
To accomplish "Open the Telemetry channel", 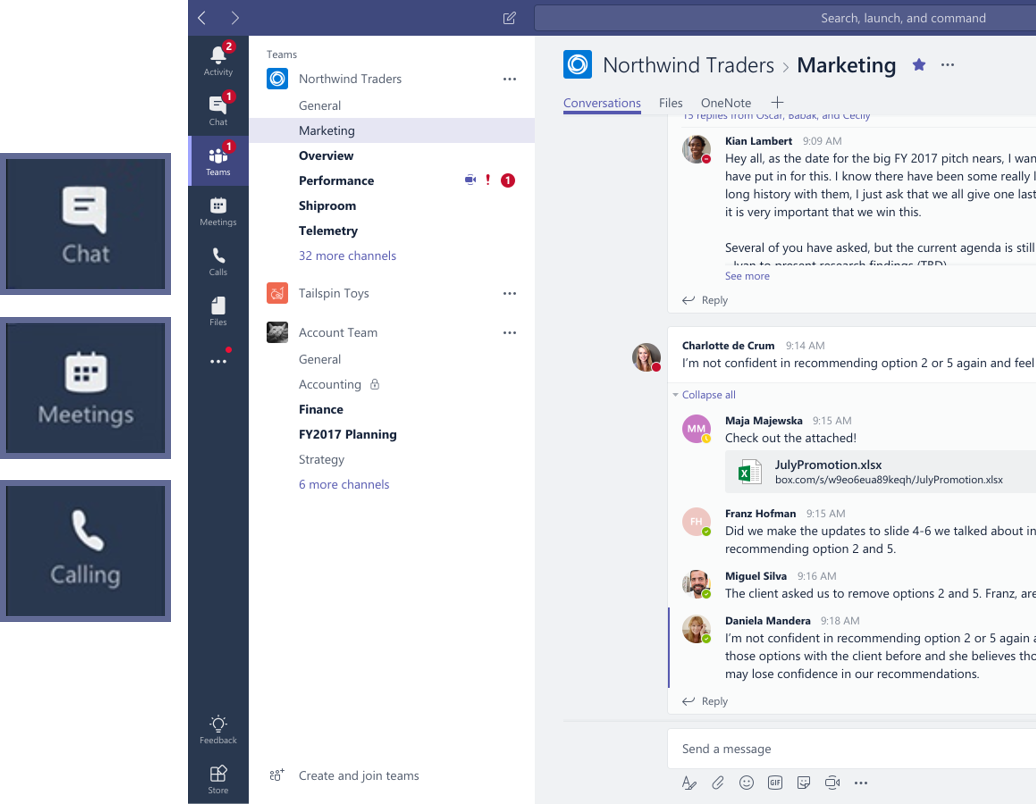I will click(x=328, y=231).
